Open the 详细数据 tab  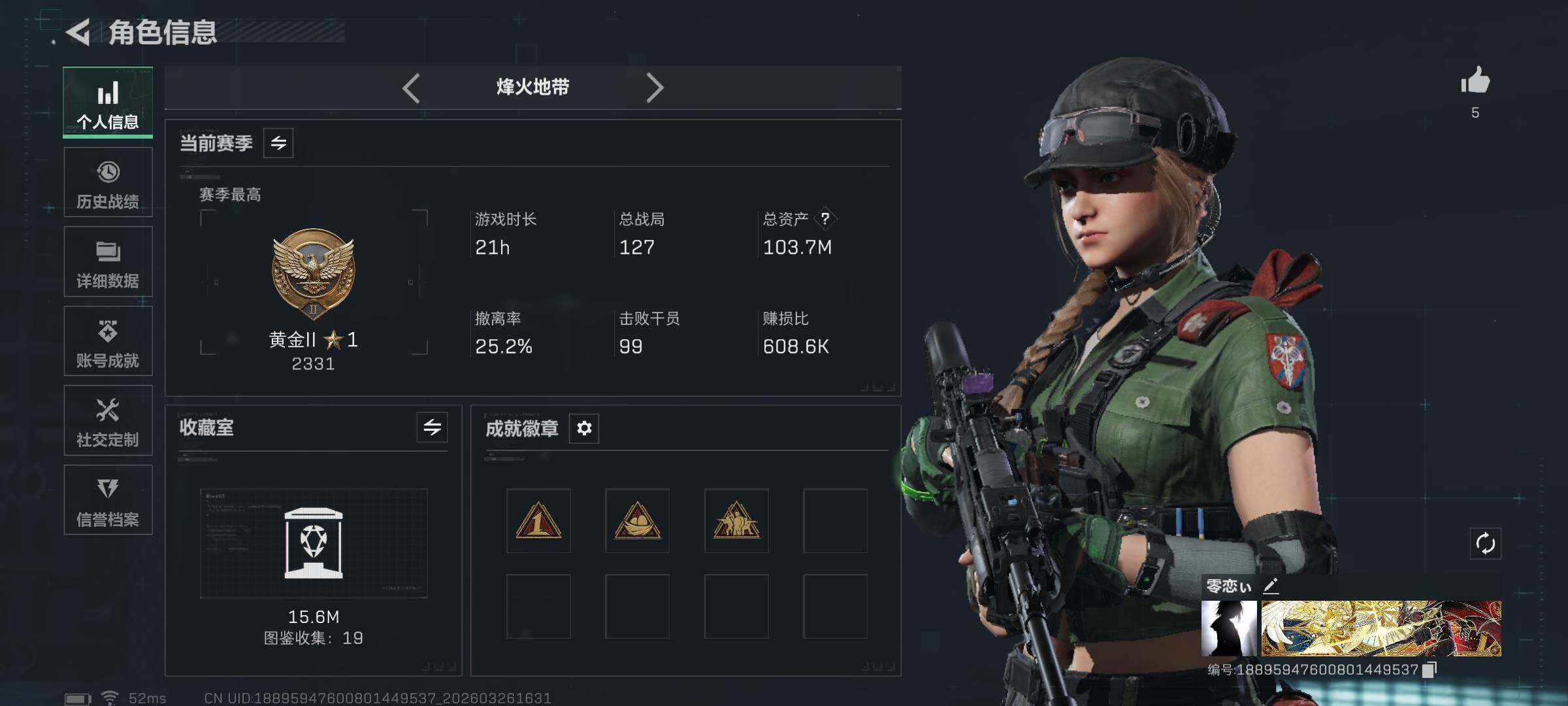pos(108,262)
